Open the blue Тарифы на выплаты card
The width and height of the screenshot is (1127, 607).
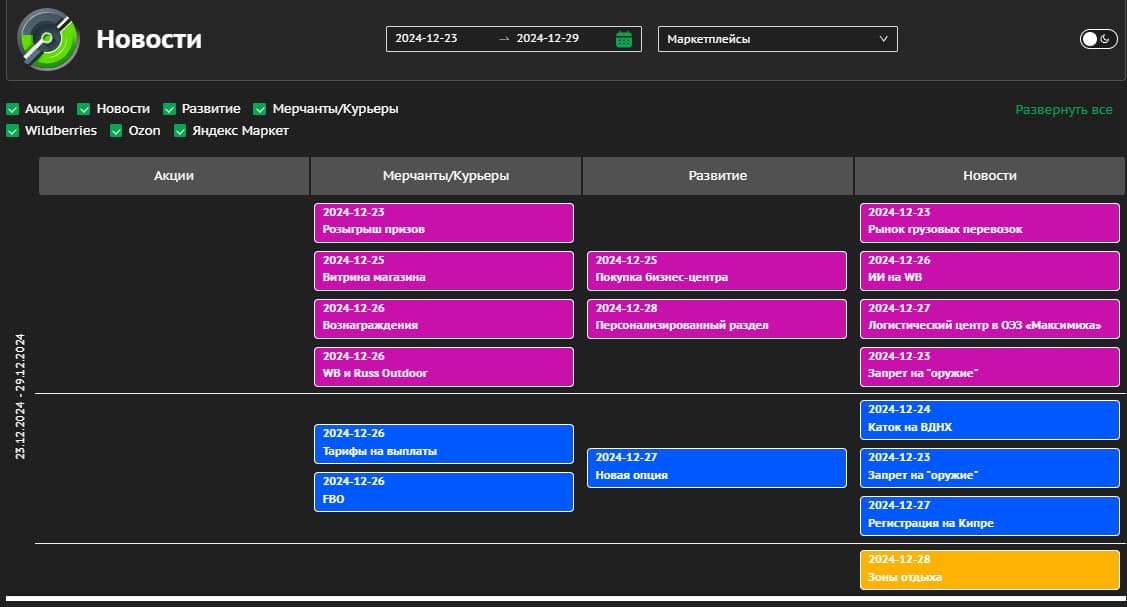444,443
